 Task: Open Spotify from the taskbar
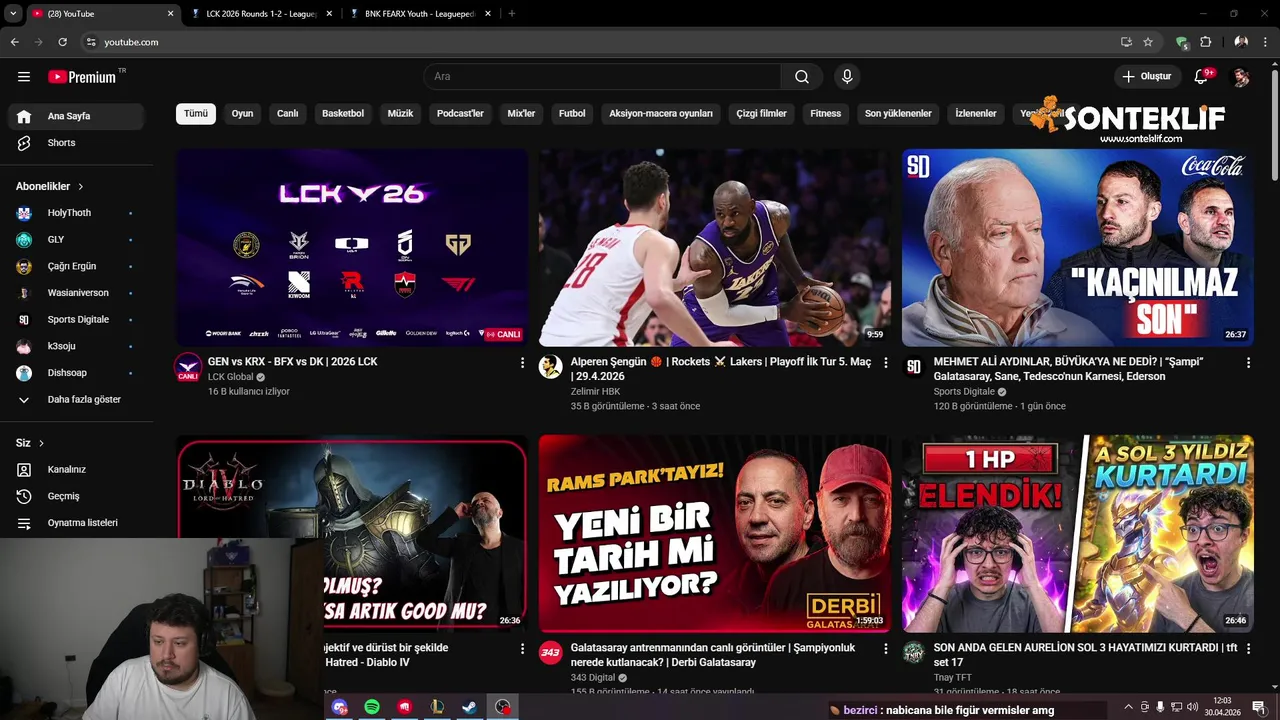tap(372, 707)
